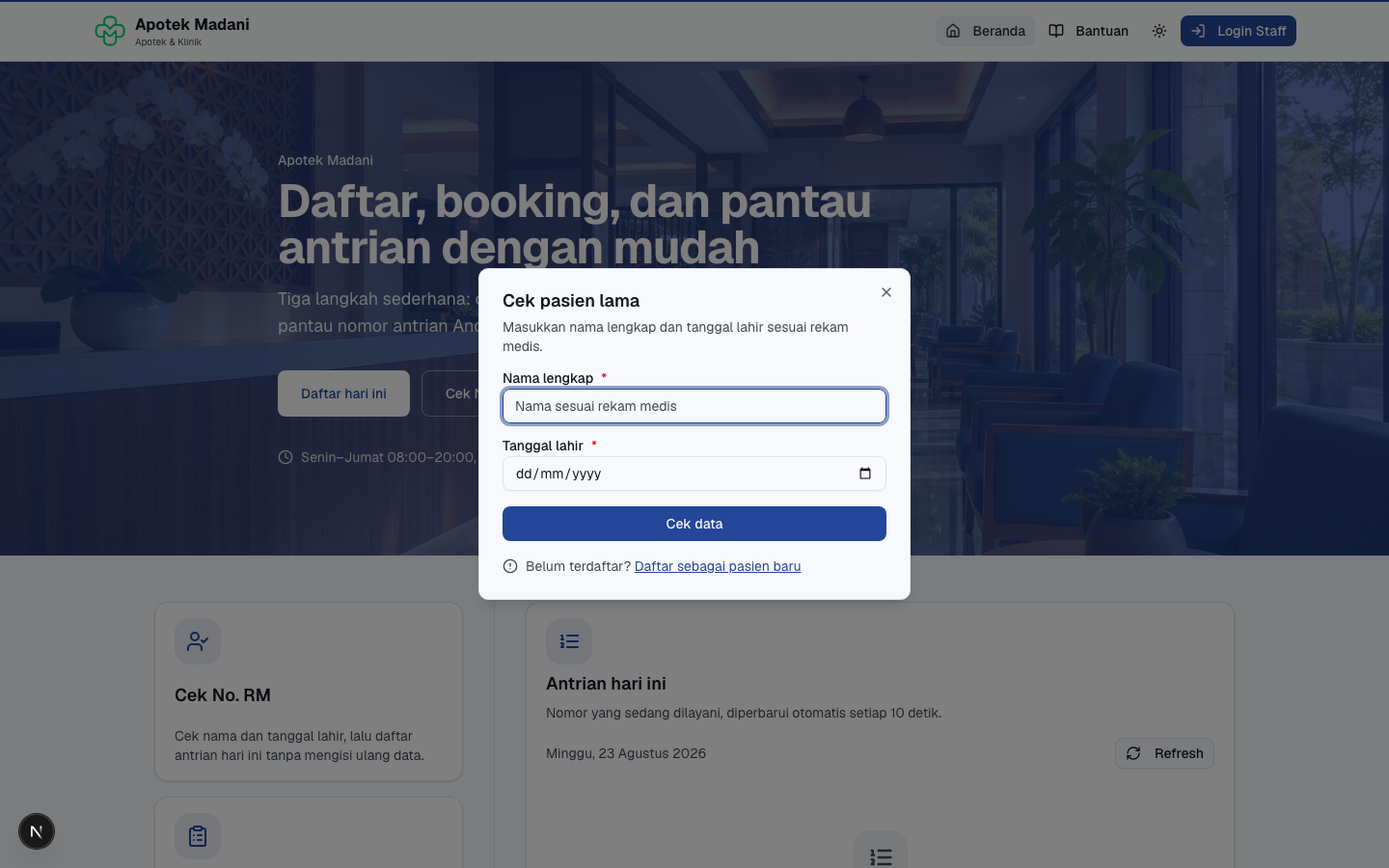Click the Daftar hari ini button
This screenshot has height=868, width=1389.
pyautogui.click(x=343, y=393)
